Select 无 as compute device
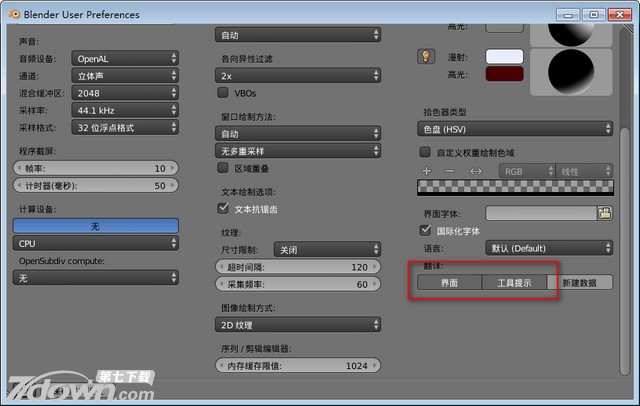The width and height of the screenshot is (640, 406). (x=96, y=226)
